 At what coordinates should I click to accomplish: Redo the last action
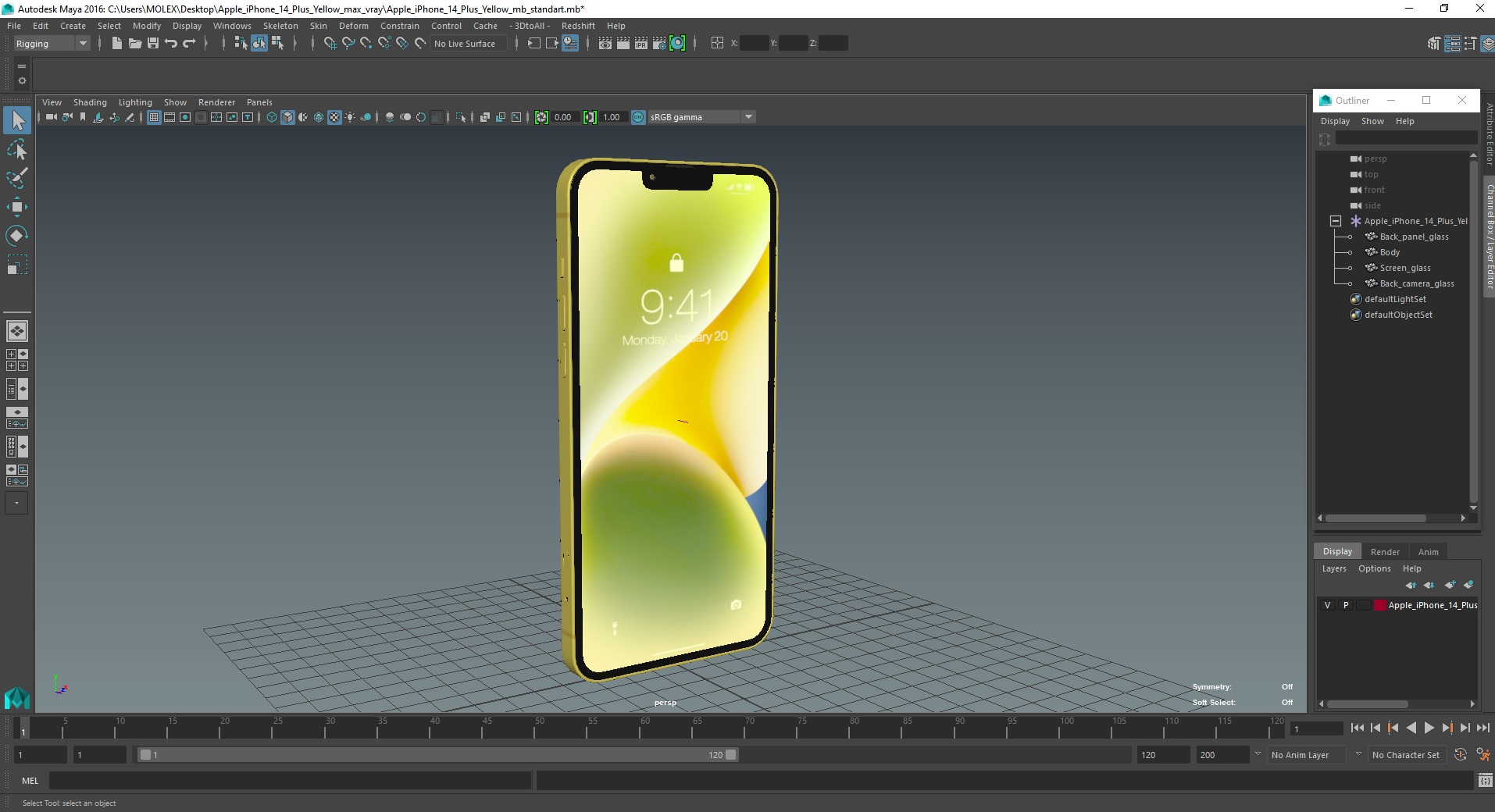point(189,44)
